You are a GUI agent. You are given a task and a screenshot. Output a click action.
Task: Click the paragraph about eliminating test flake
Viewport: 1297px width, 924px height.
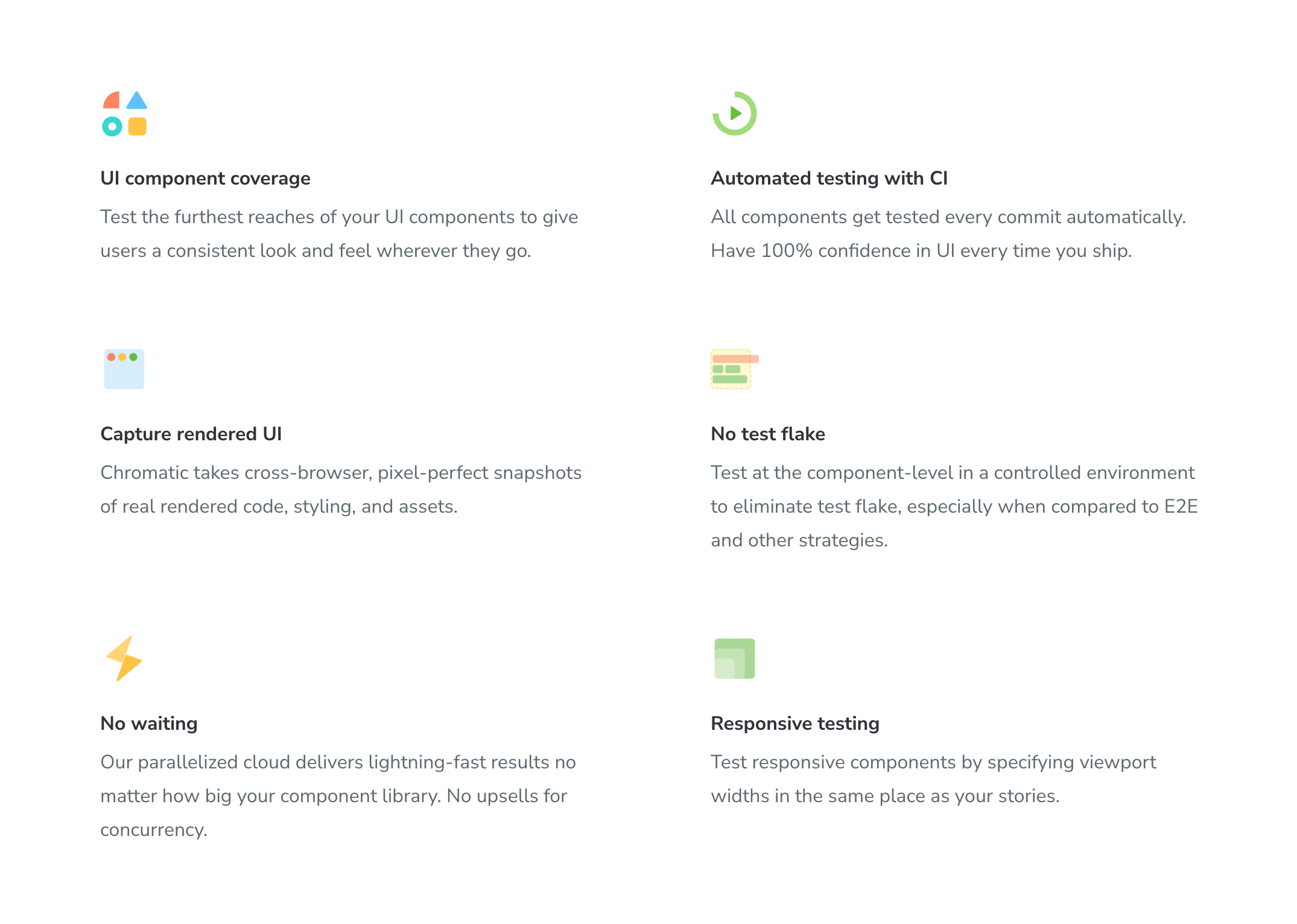coord(954,507)
